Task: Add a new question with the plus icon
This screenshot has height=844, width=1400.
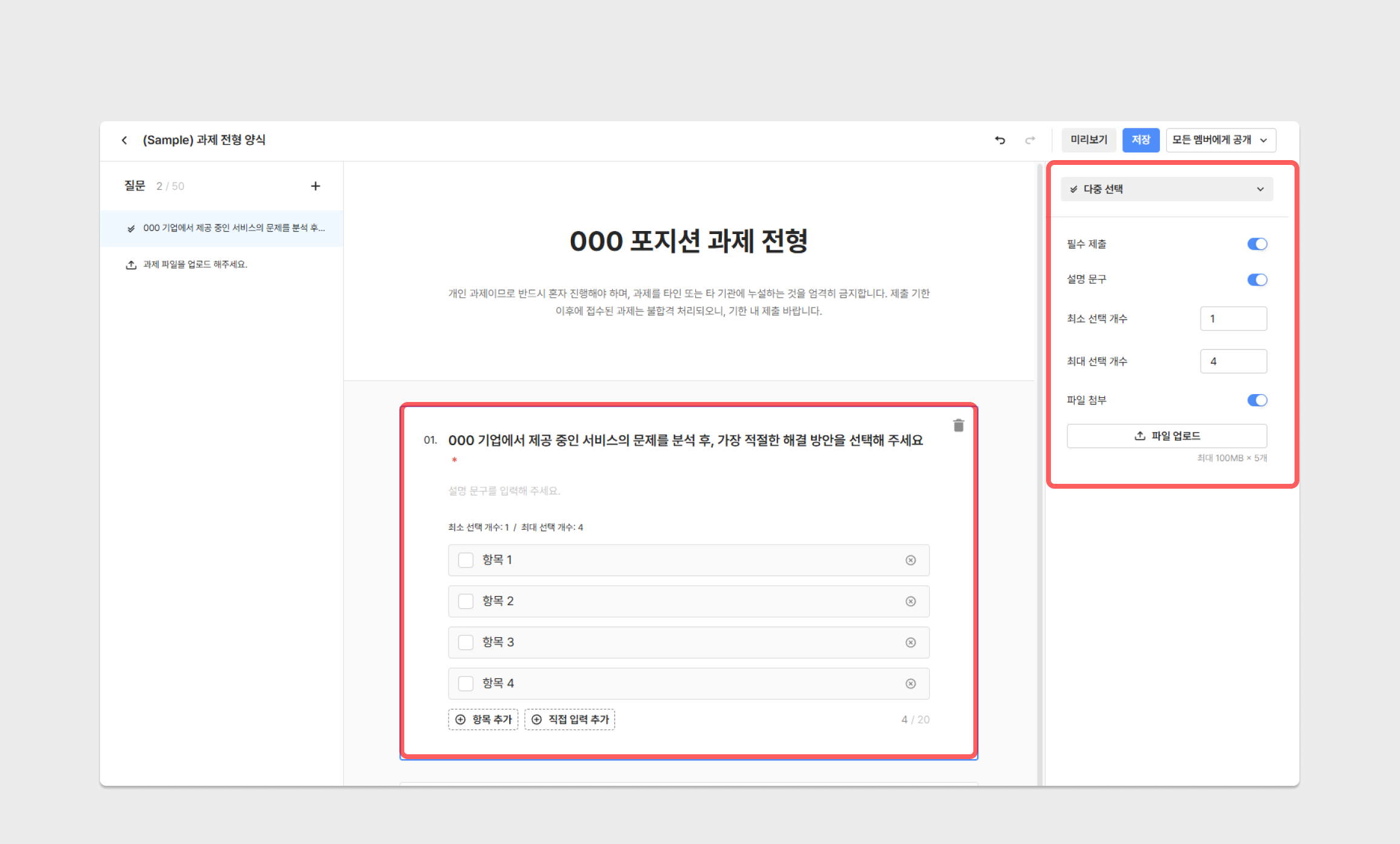Action: 315,186
